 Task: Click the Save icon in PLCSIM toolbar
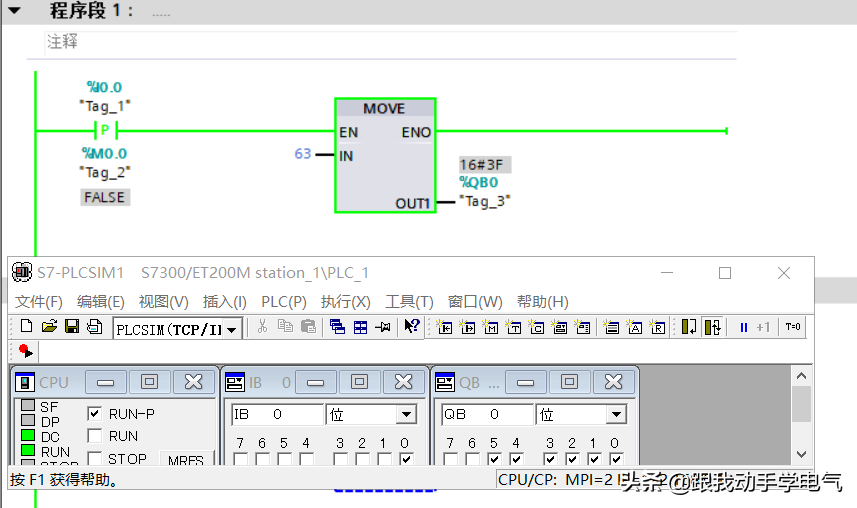[71, 327]
